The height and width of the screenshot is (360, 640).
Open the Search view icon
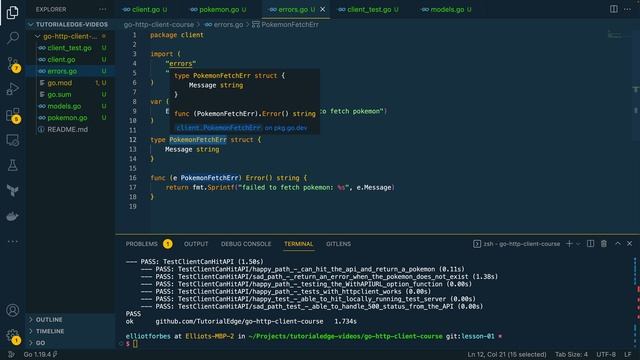(x=12, y=38)
